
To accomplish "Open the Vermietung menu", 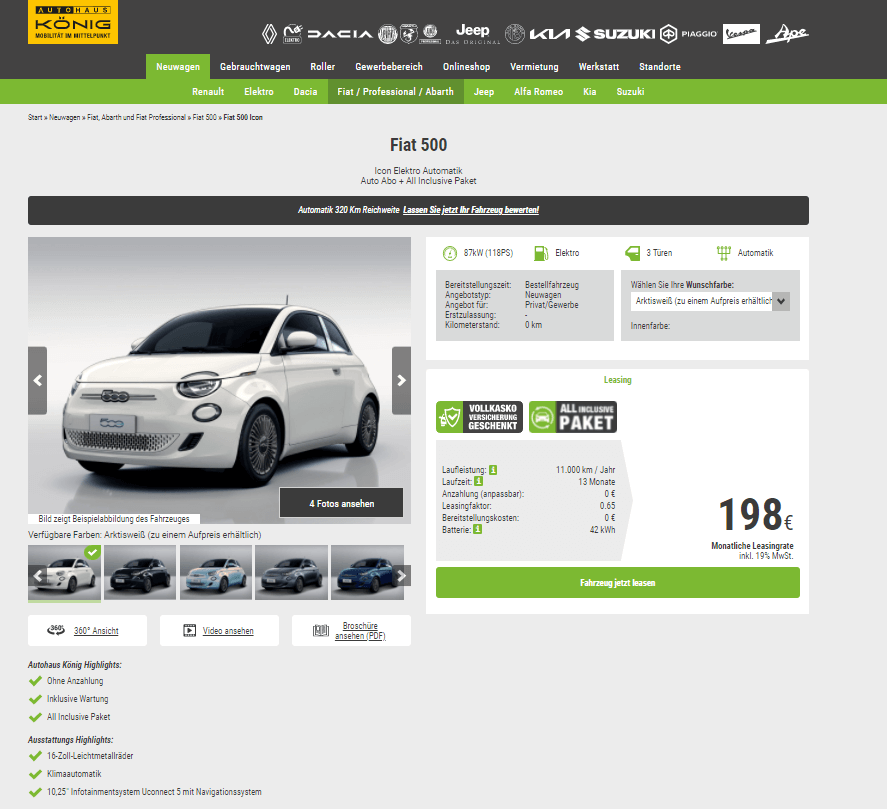I will point(534,67).
